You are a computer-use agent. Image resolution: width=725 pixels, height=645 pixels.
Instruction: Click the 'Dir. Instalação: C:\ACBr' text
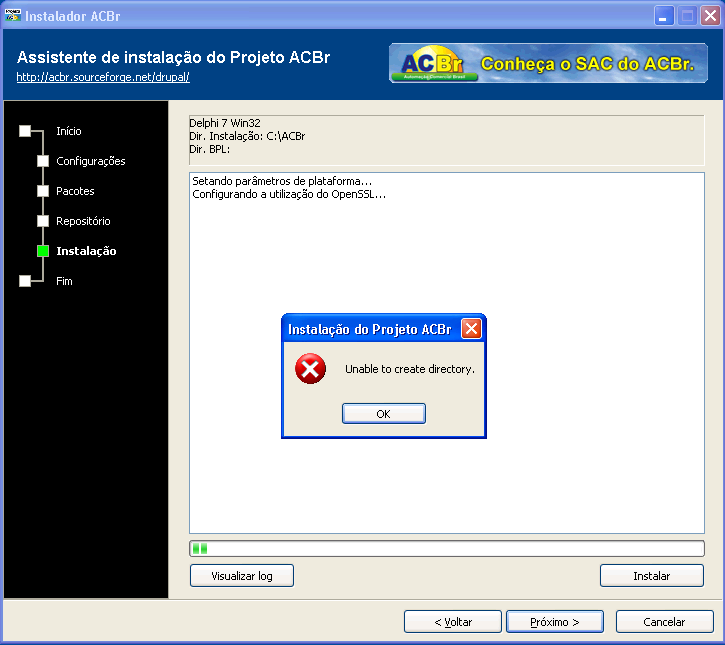247,136
